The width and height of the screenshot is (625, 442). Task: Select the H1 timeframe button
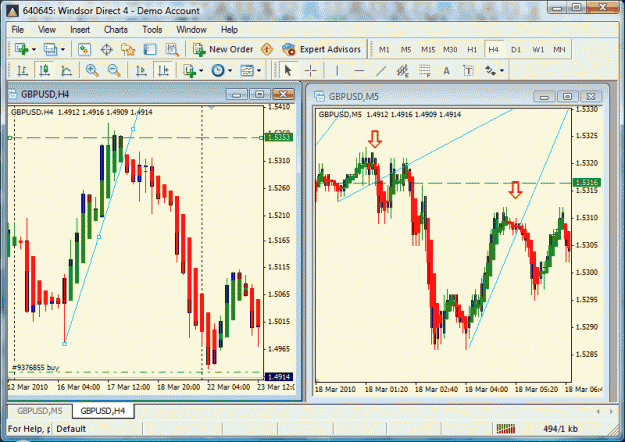pyautogui.click(x=472, y=49)
